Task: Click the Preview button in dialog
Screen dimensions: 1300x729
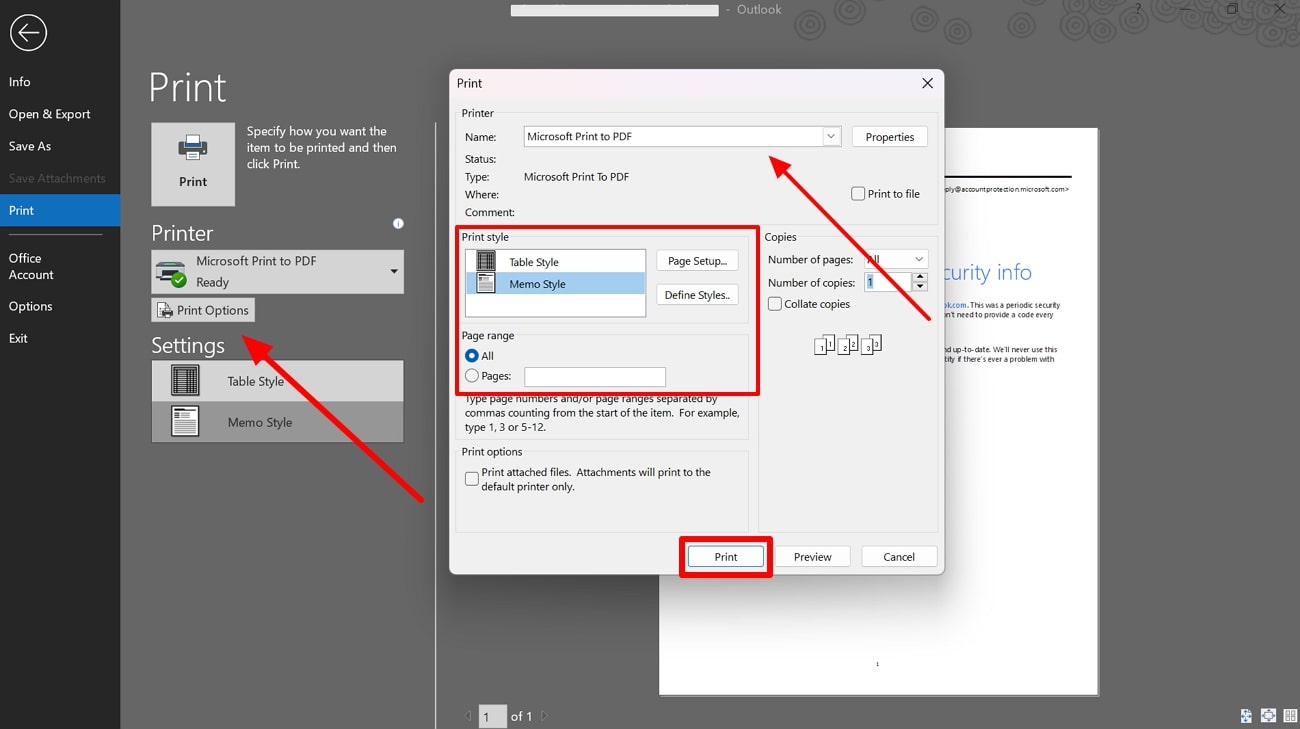Action: click(812, 557)
